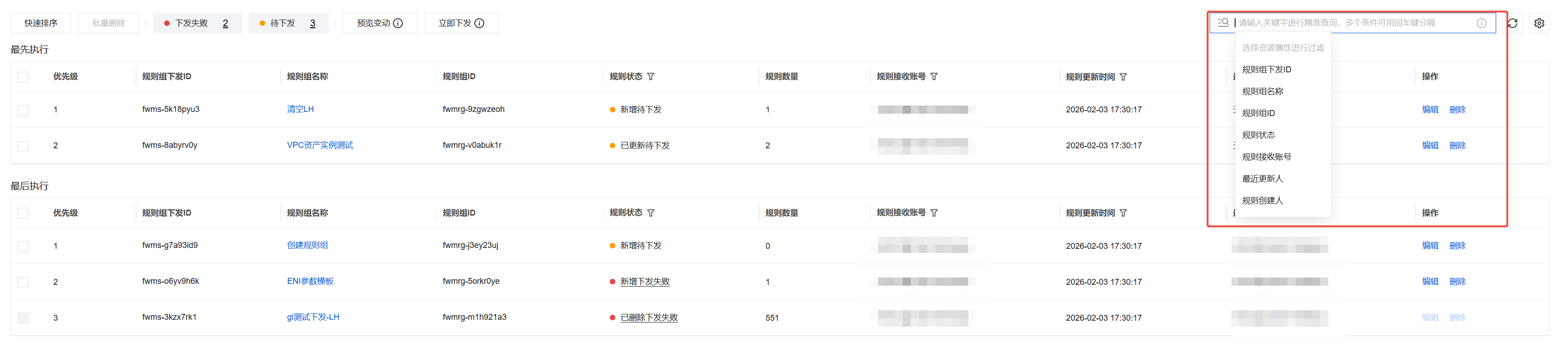Screen dimensions: 1568x363
Task: Click the 下发失败 status counter
Action: [196, 23]
